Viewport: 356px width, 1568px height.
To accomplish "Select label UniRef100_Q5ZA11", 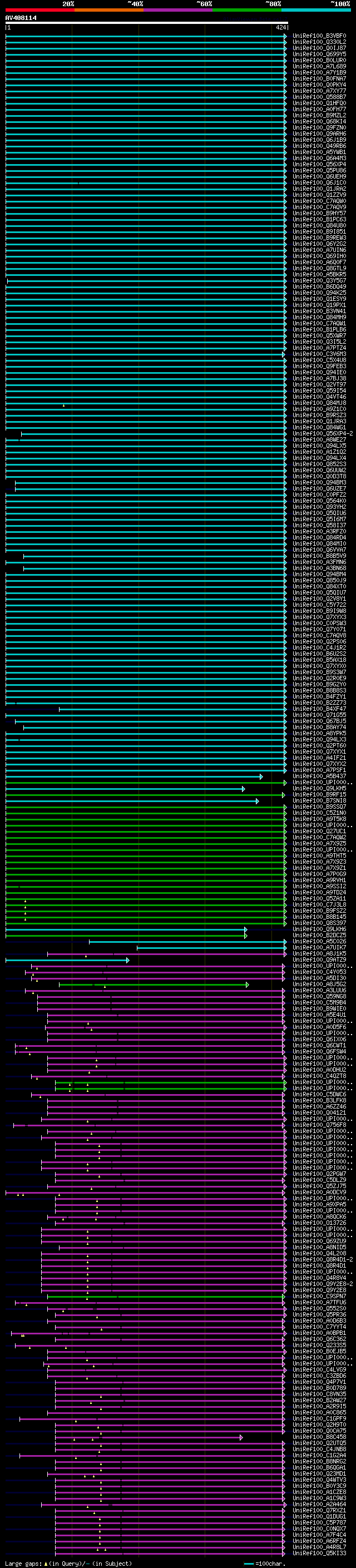I will pyautogui.click(x=319, y=898).
